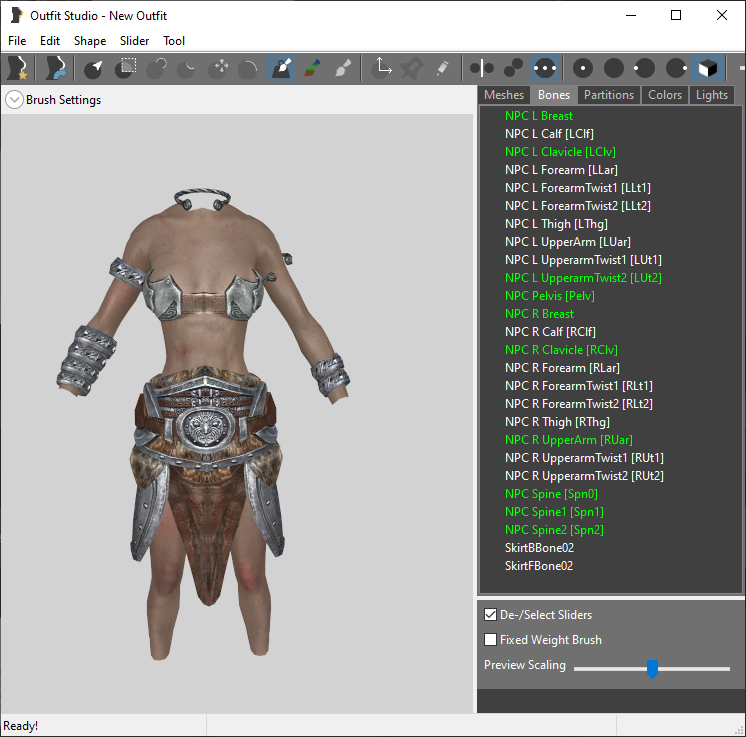The width and height of the screenshot is (746, 737).
Task: Select bone NPC R Forearm [RLar]
Action: 562,368
